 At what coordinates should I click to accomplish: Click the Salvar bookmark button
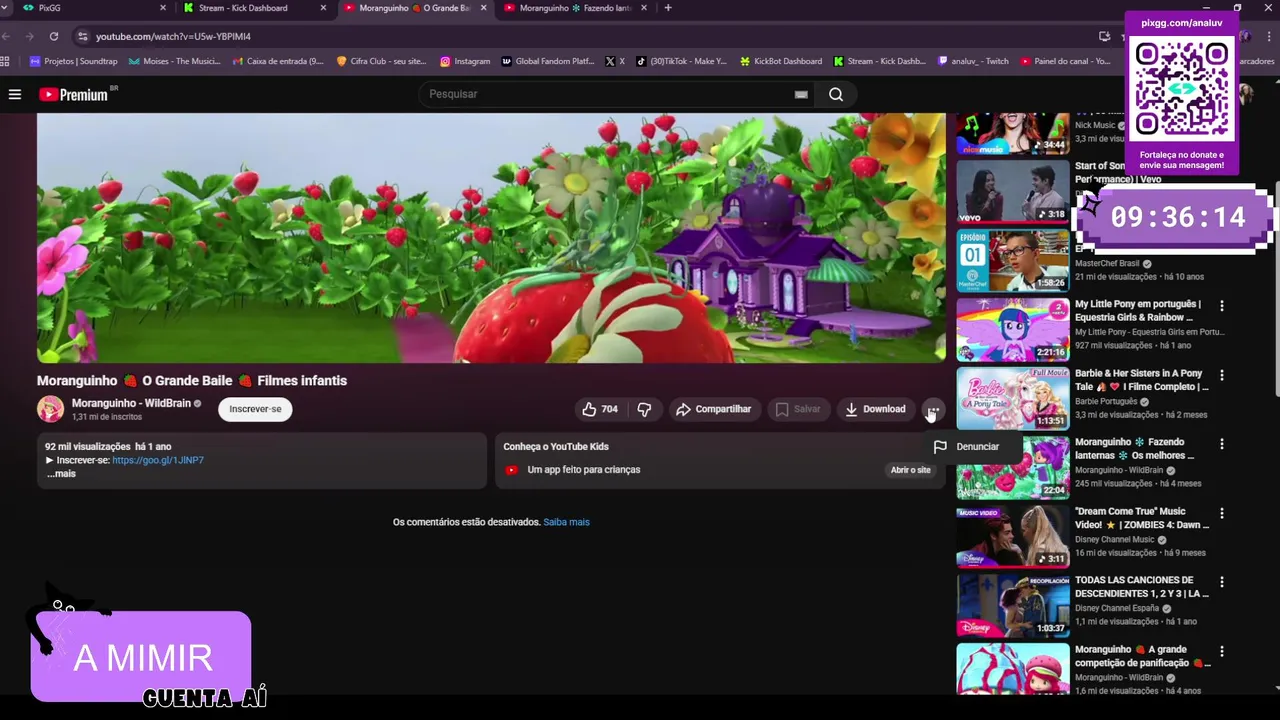point(798,409)
